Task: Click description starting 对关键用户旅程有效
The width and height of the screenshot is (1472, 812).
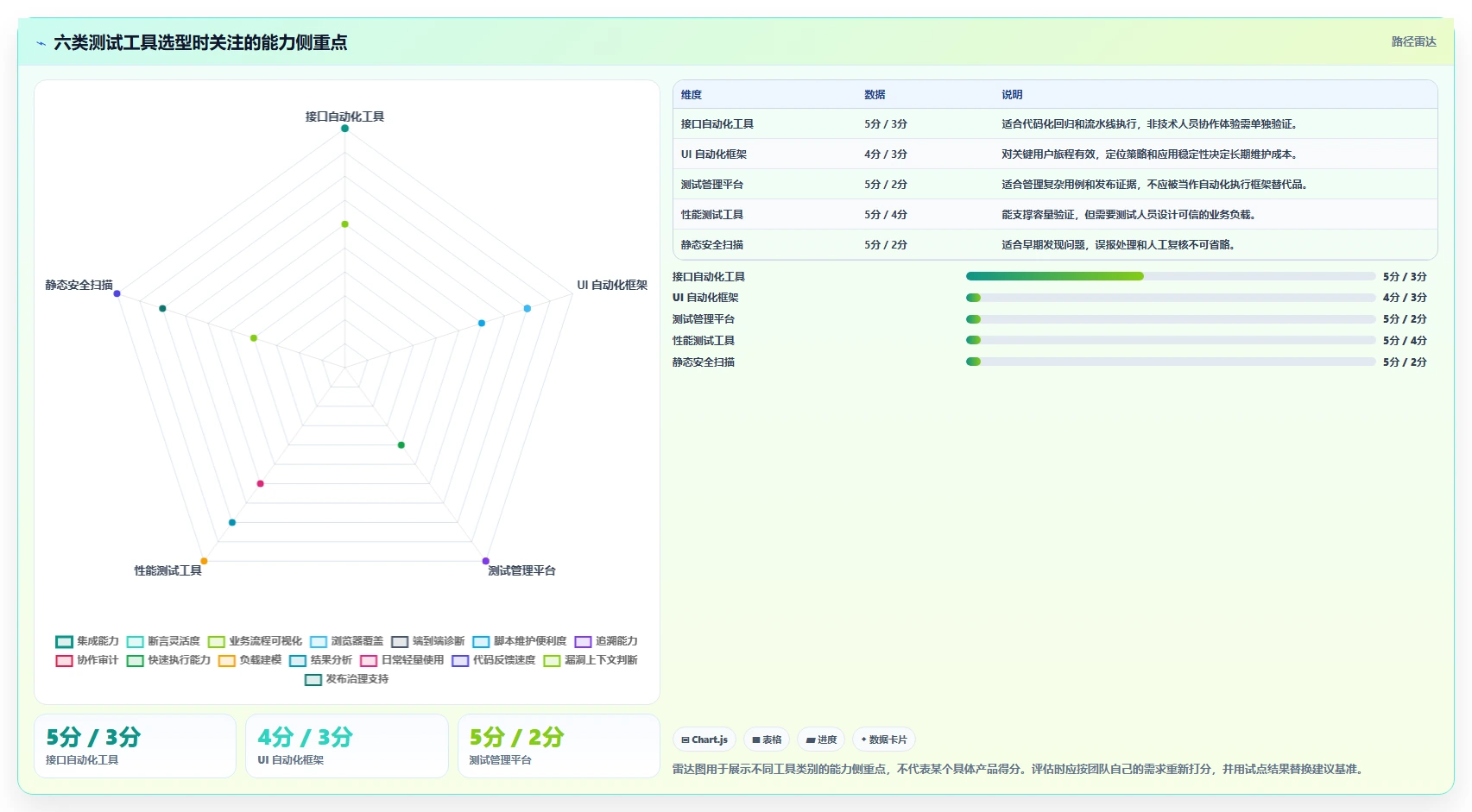Action: 1152,154
